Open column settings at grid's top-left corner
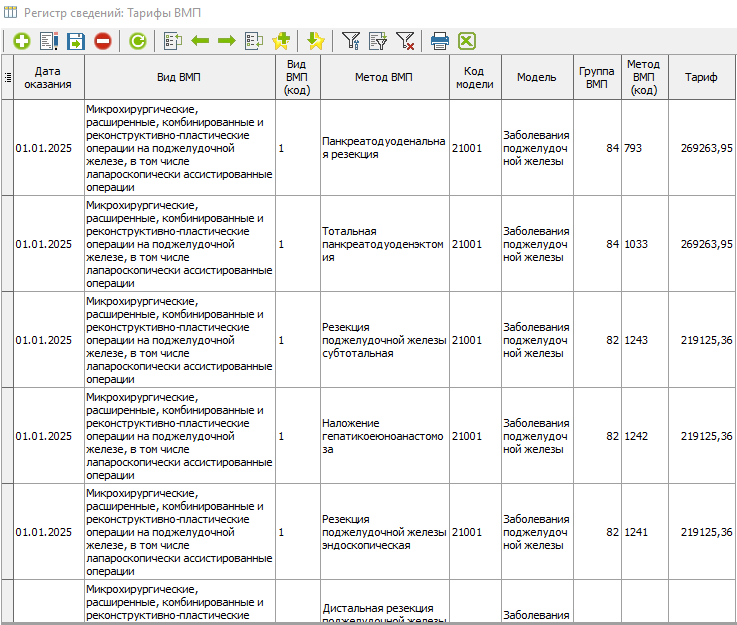Image resolution: width=737 pixels, height=625 pixels. (x=8, y=78)
